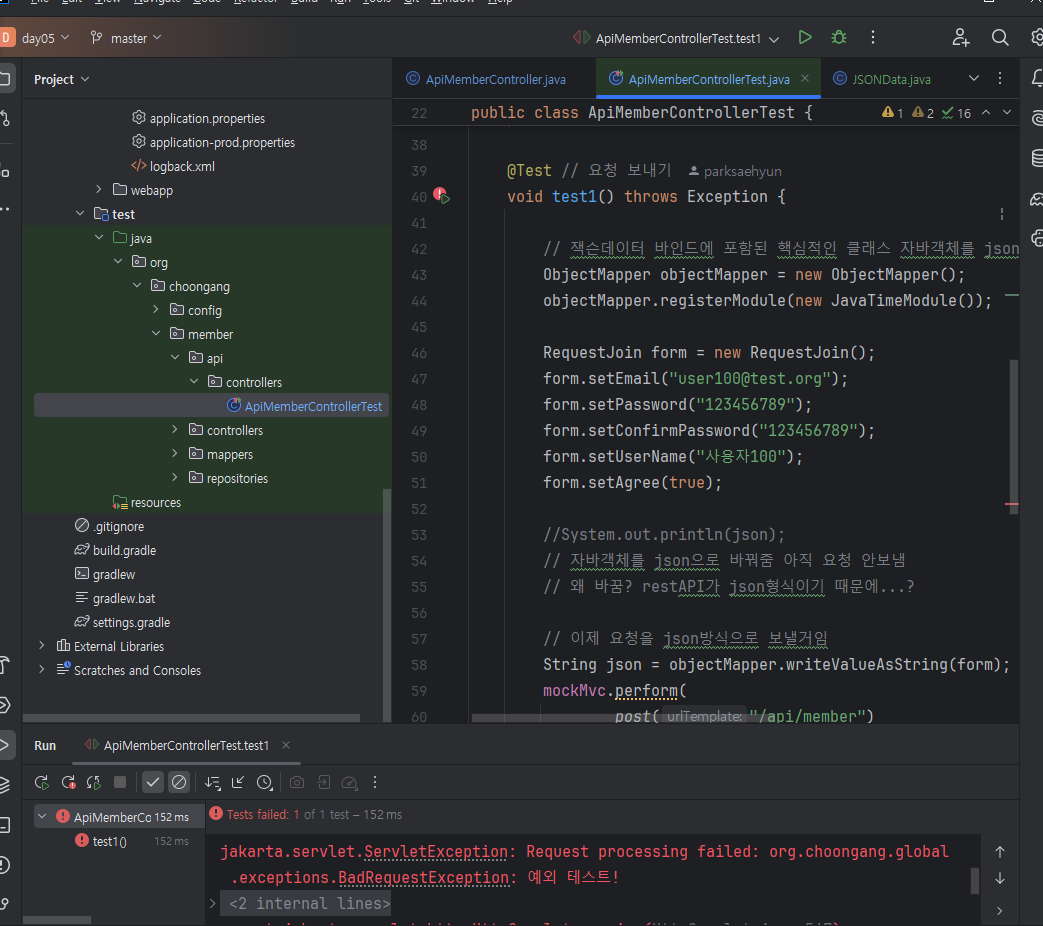The image size is (1043, 926).
Task: Click BadRequestException link in console
Action: pos(423,877)
